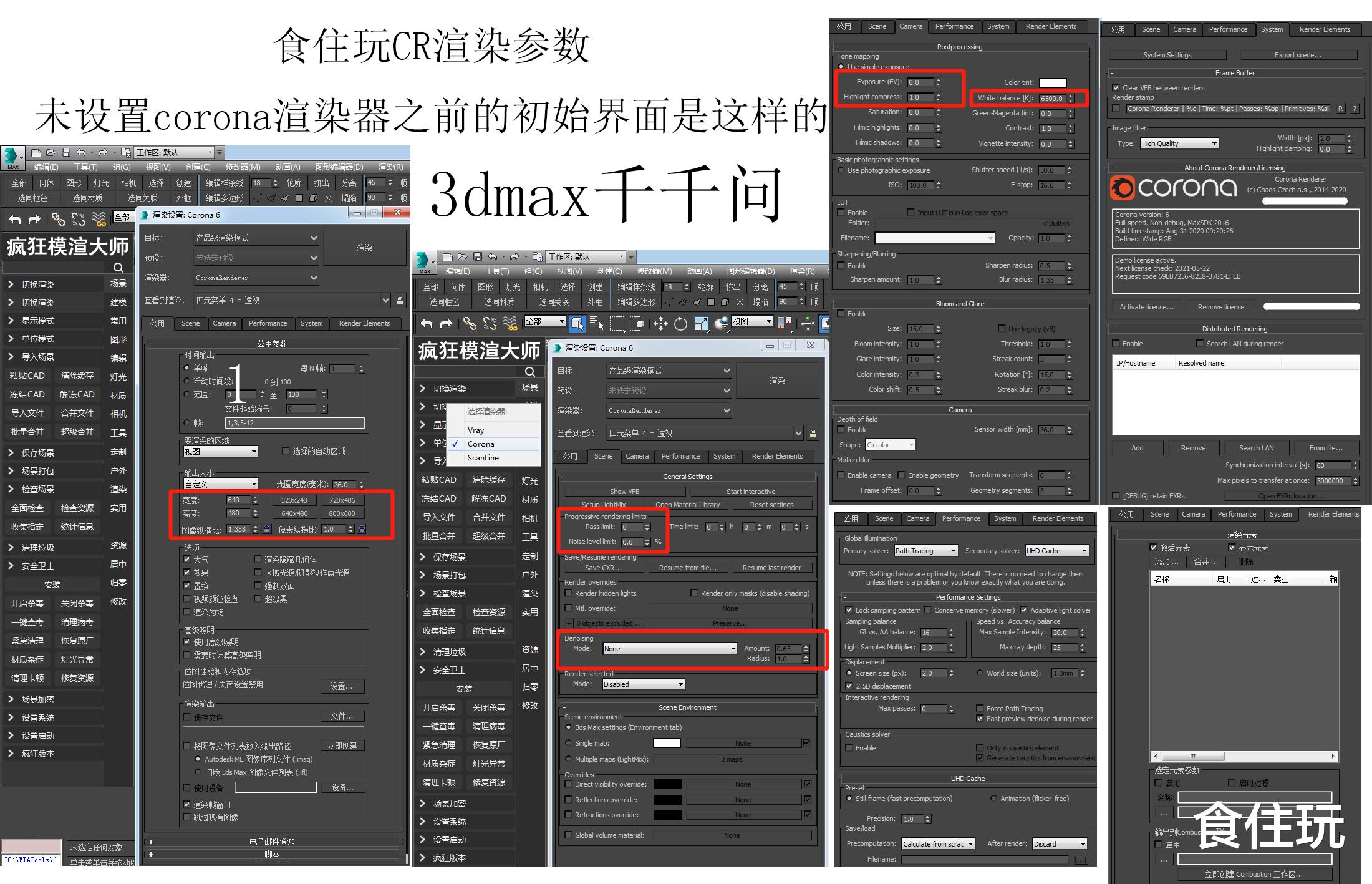Choose Vray in the 选择渲染器 popup

(x=476, y=430)
